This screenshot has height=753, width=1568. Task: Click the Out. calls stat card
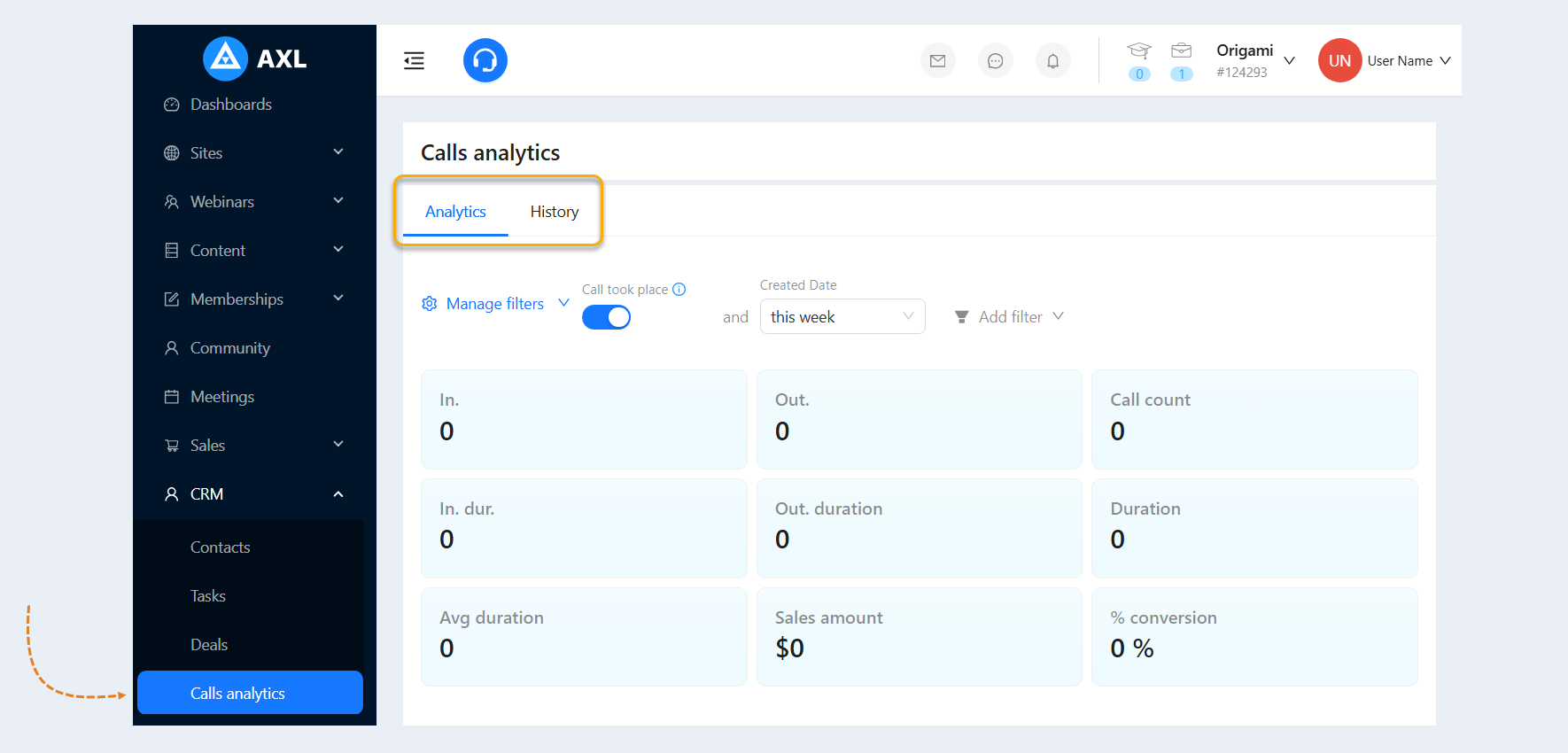tap(920, 419)
